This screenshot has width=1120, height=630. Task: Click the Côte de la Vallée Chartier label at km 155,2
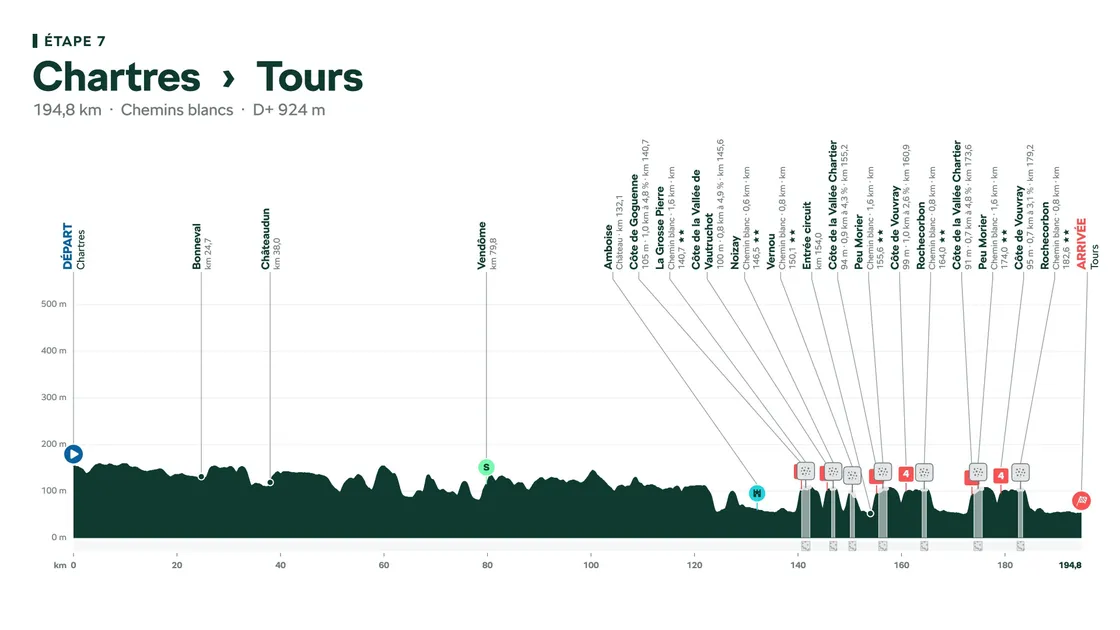click(x=839, y=205)
